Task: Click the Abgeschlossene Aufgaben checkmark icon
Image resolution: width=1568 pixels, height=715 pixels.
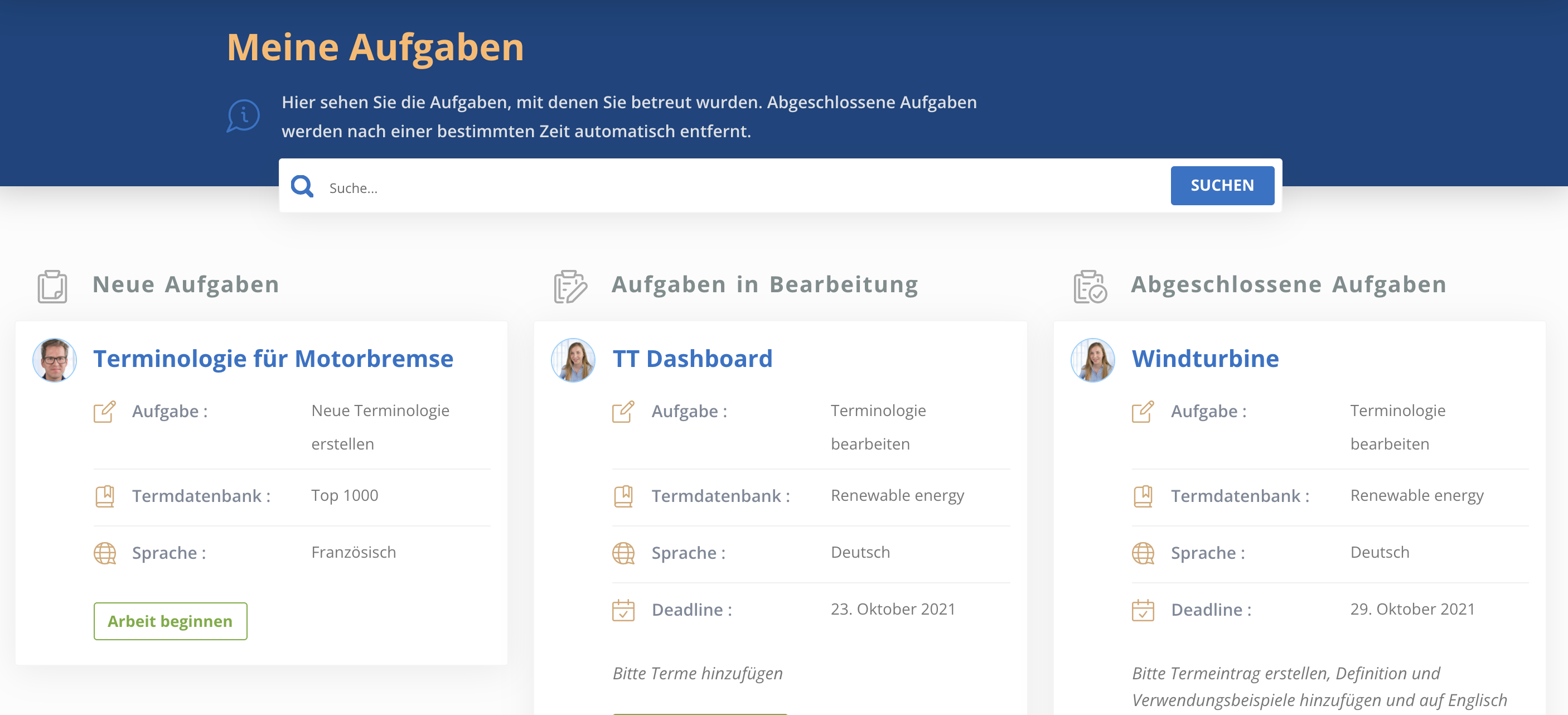Action: pyautogui.click(x=1090, y=286)
